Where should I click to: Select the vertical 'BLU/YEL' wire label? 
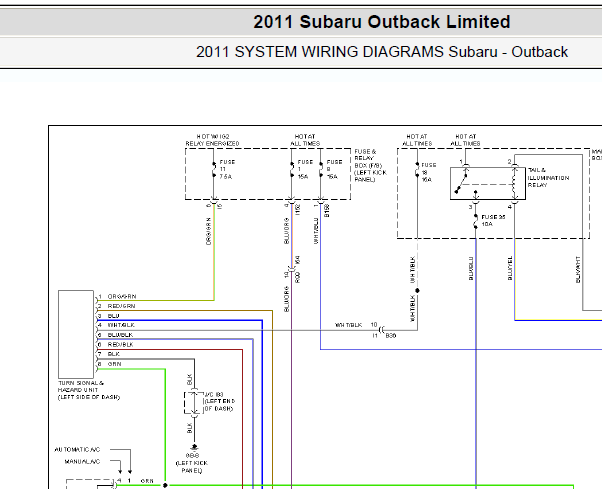click(x=510, y=268)
